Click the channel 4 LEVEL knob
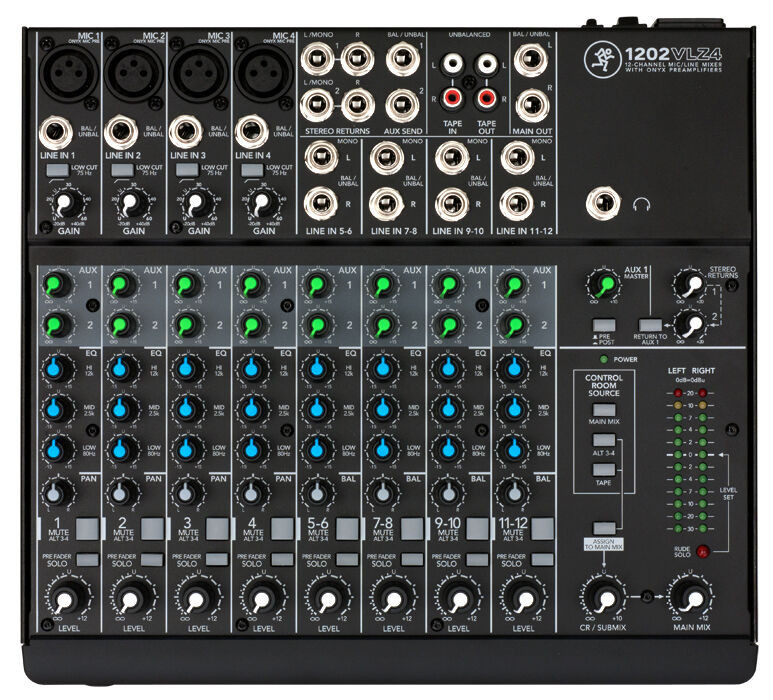Viewport: 773px width, 700px height. (x=262, y=599)
